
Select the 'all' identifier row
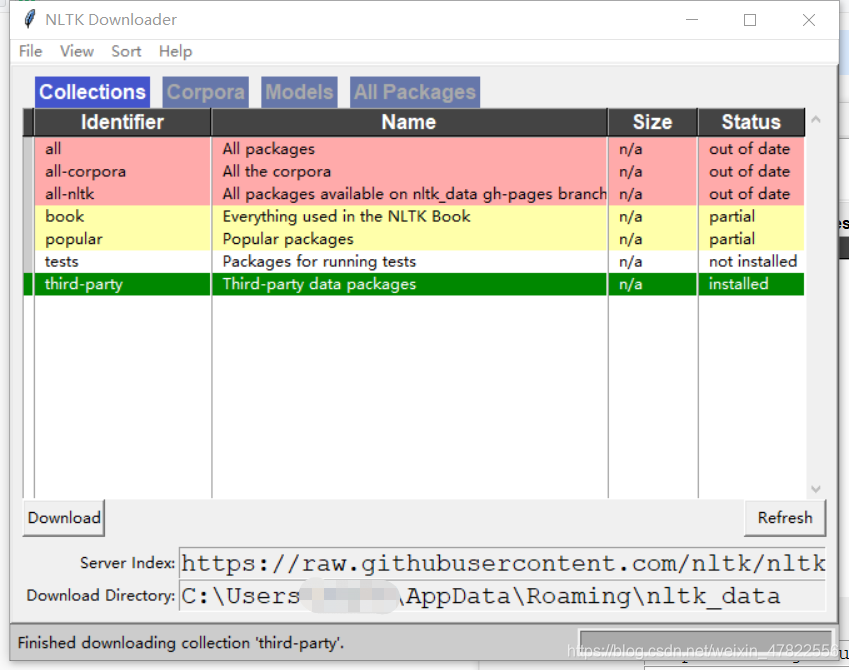click(x=414, y=149)
